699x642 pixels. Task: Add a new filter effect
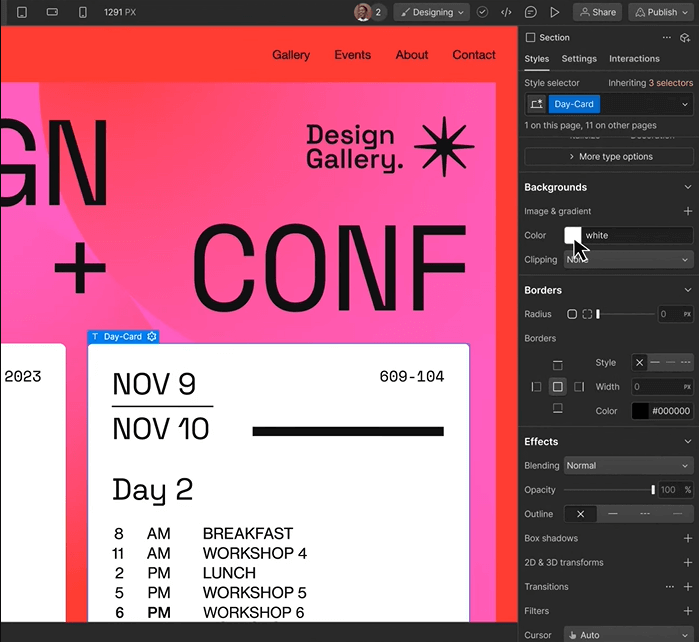pos(687,611)
